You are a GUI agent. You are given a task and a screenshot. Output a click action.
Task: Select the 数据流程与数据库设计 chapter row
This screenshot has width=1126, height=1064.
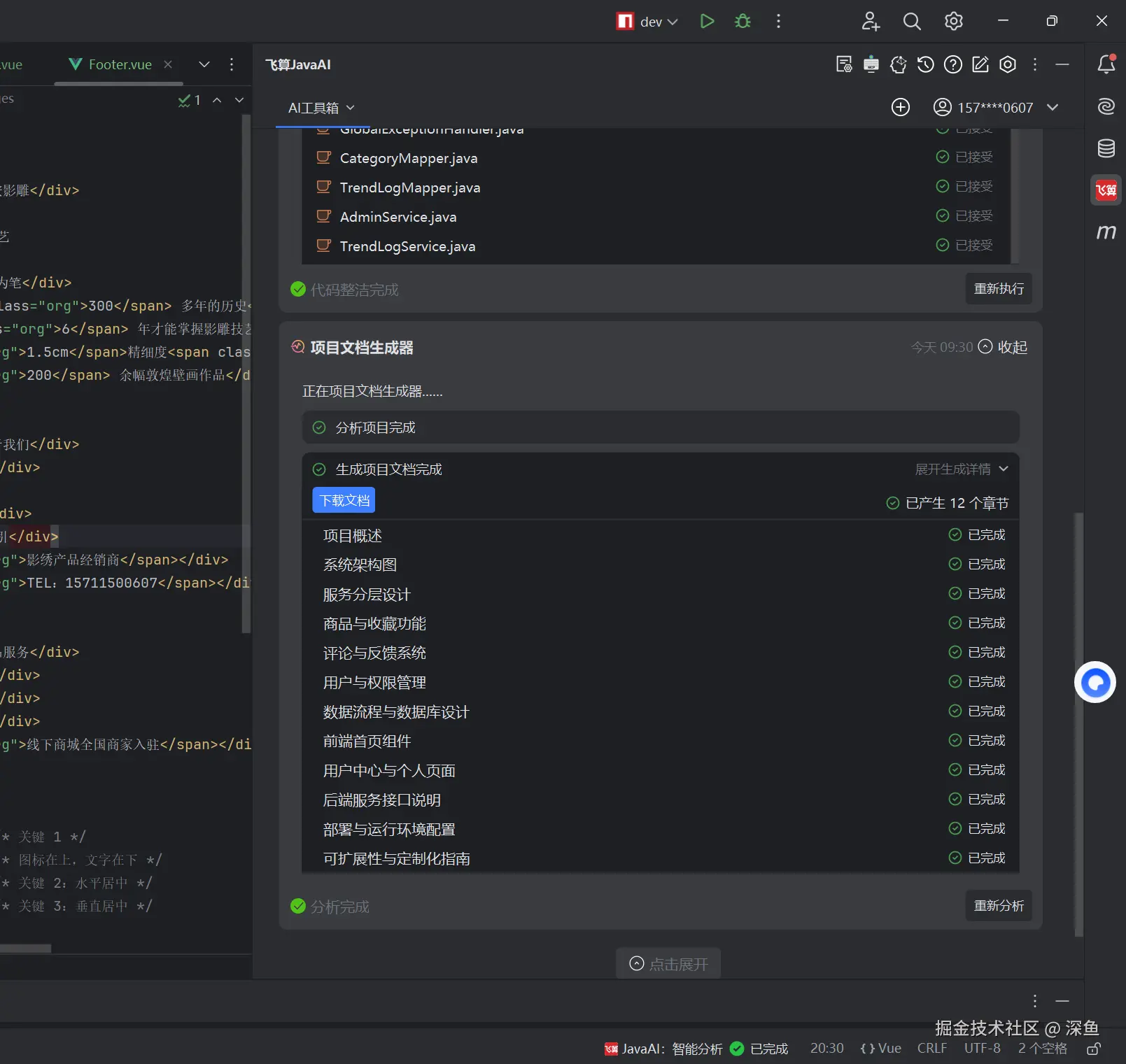coord(661,711)
